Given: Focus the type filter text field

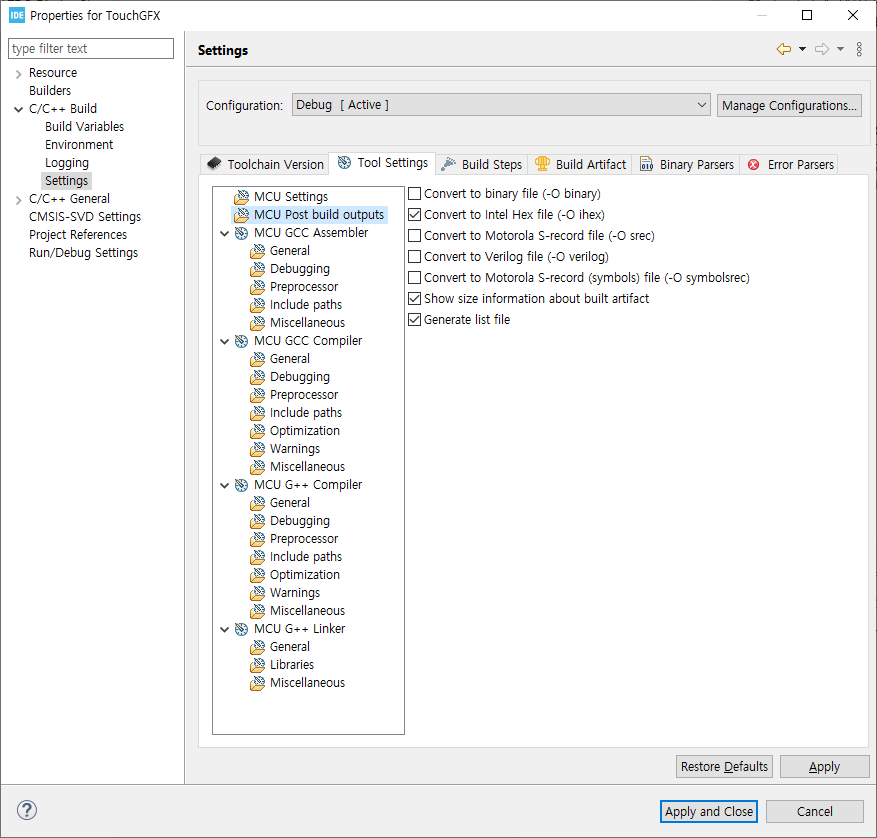Looking at the screenshot, I should (x=91, y=49).
